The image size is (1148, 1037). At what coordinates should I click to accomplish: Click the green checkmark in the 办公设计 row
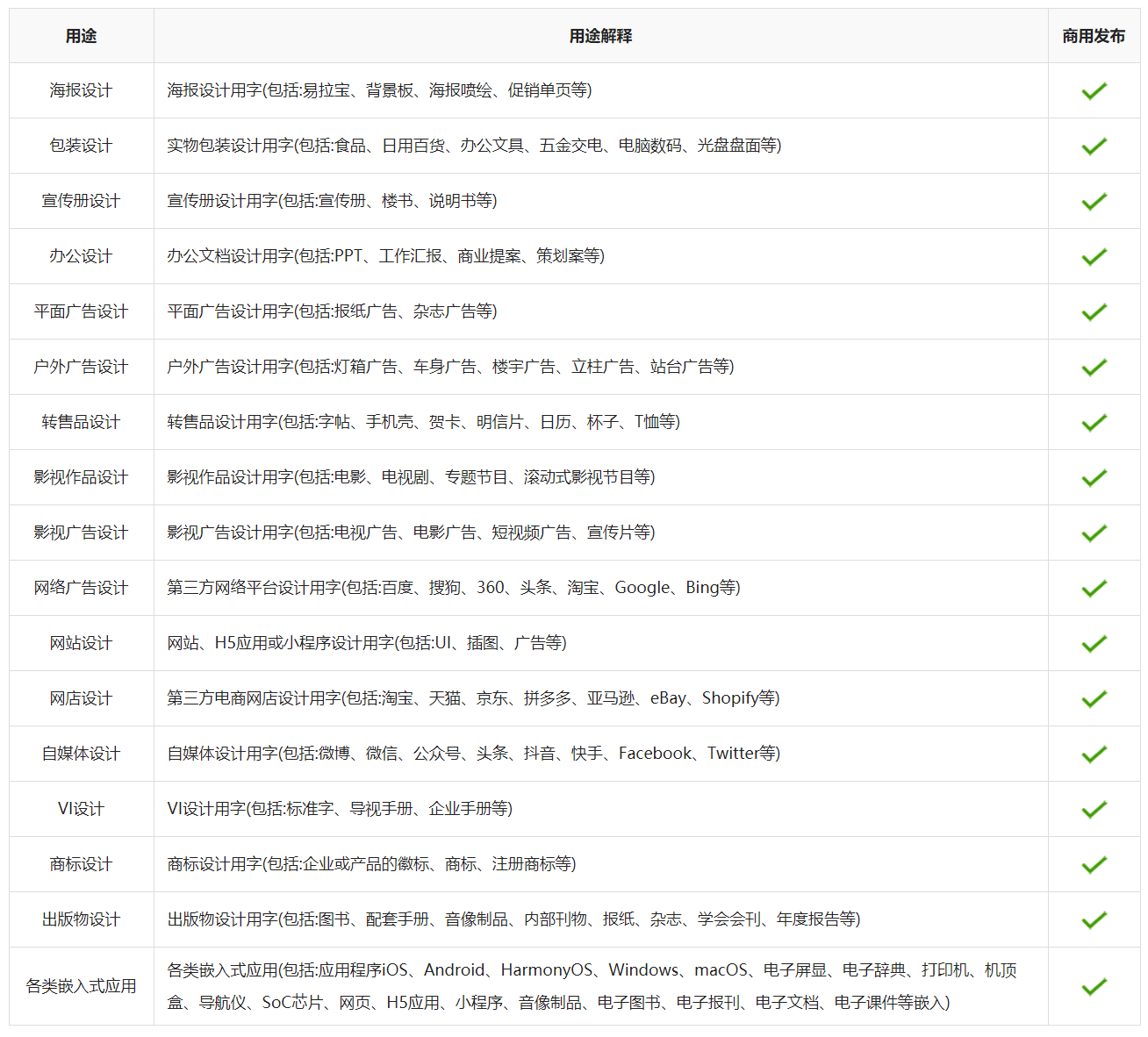pos(1094,257)
